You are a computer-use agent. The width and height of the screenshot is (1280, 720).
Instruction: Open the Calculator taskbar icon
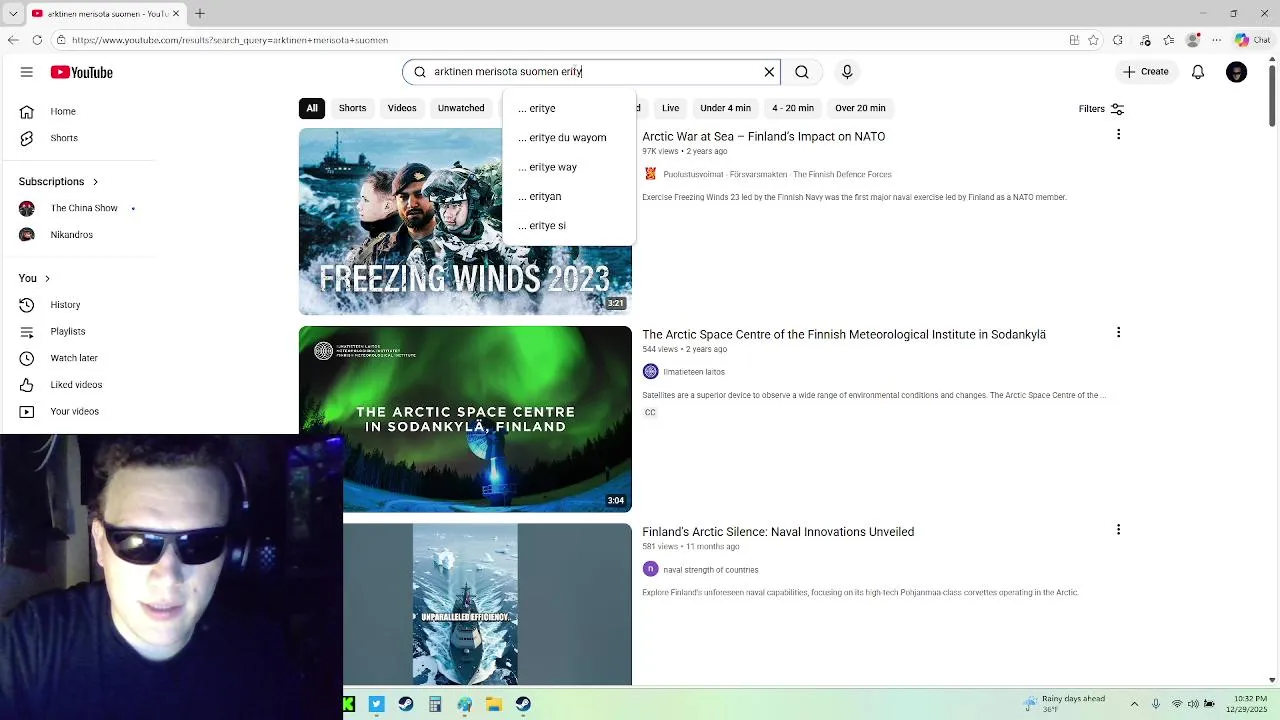tap(435, 704)
